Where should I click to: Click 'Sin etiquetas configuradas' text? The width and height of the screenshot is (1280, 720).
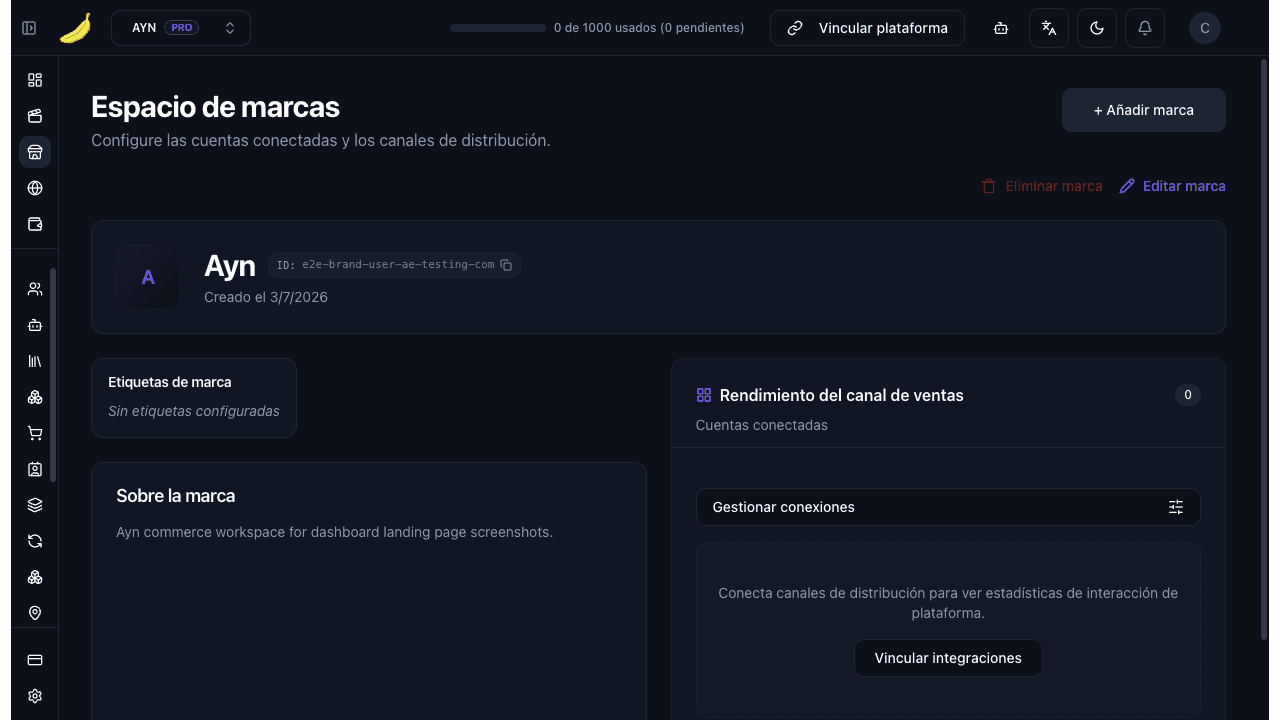click(194, 411)
